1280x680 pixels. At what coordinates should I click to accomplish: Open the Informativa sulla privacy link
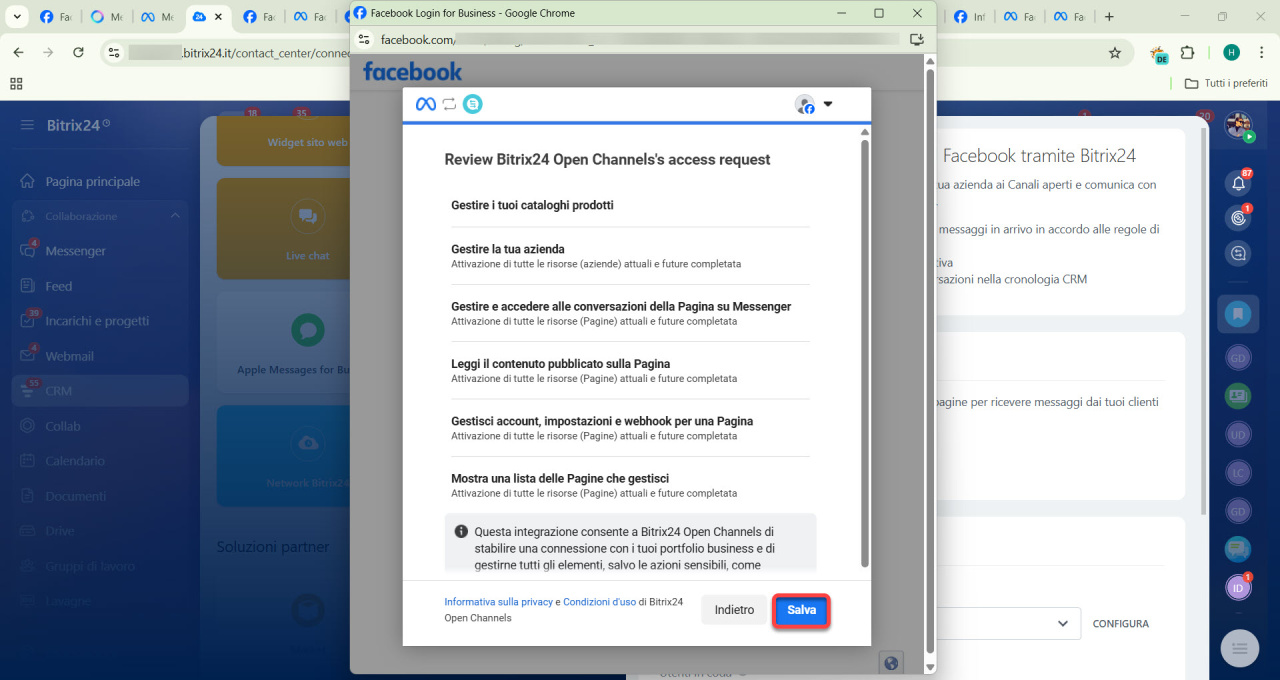pyautogui.click(x=498, y=602)
